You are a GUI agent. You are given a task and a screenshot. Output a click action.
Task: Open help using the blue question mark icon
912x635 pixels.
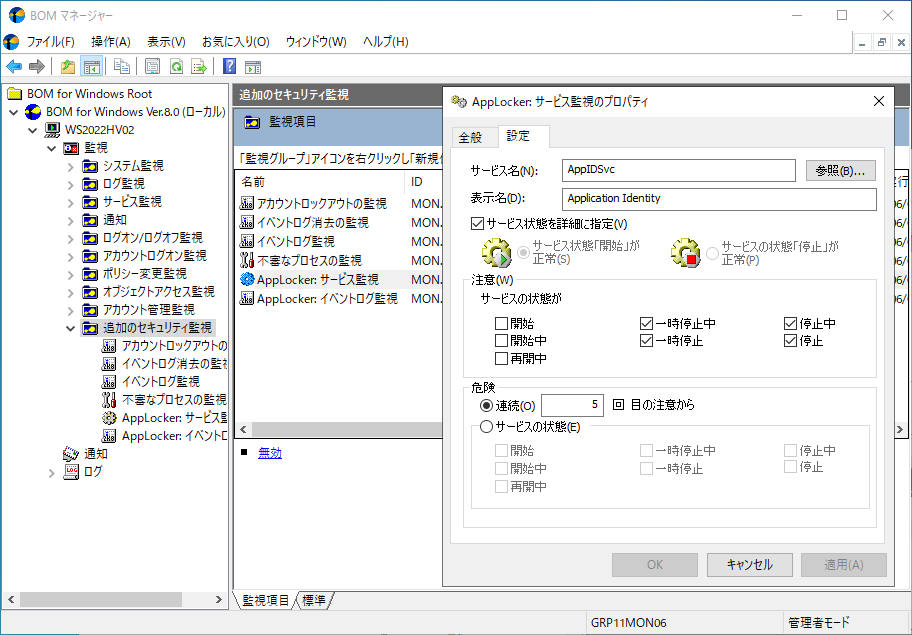pos(230,66)
